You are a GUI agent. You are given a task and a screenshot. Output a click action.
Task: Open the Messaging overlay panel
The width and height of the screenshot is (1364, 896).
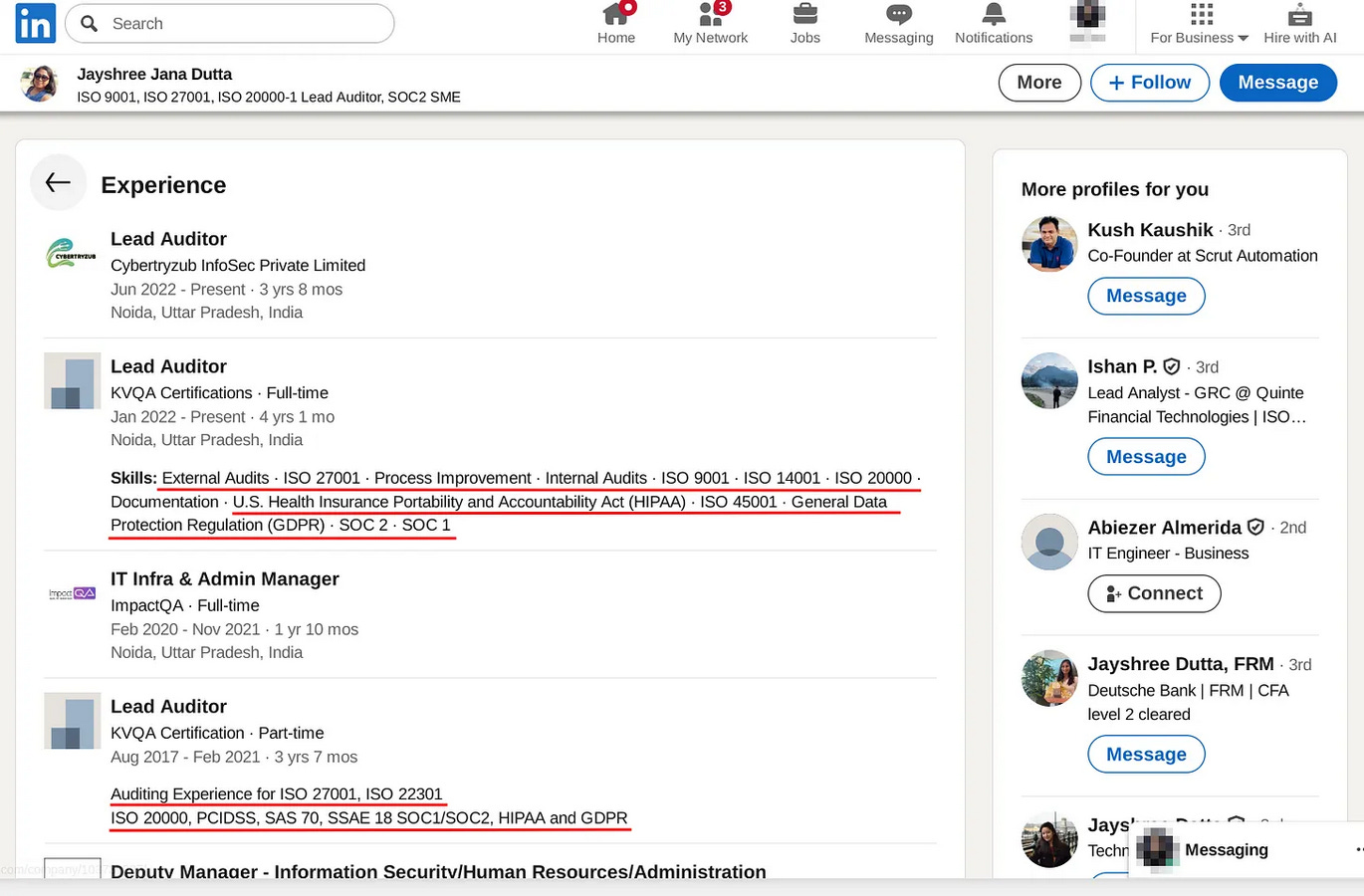click(x=1247, y=850)
